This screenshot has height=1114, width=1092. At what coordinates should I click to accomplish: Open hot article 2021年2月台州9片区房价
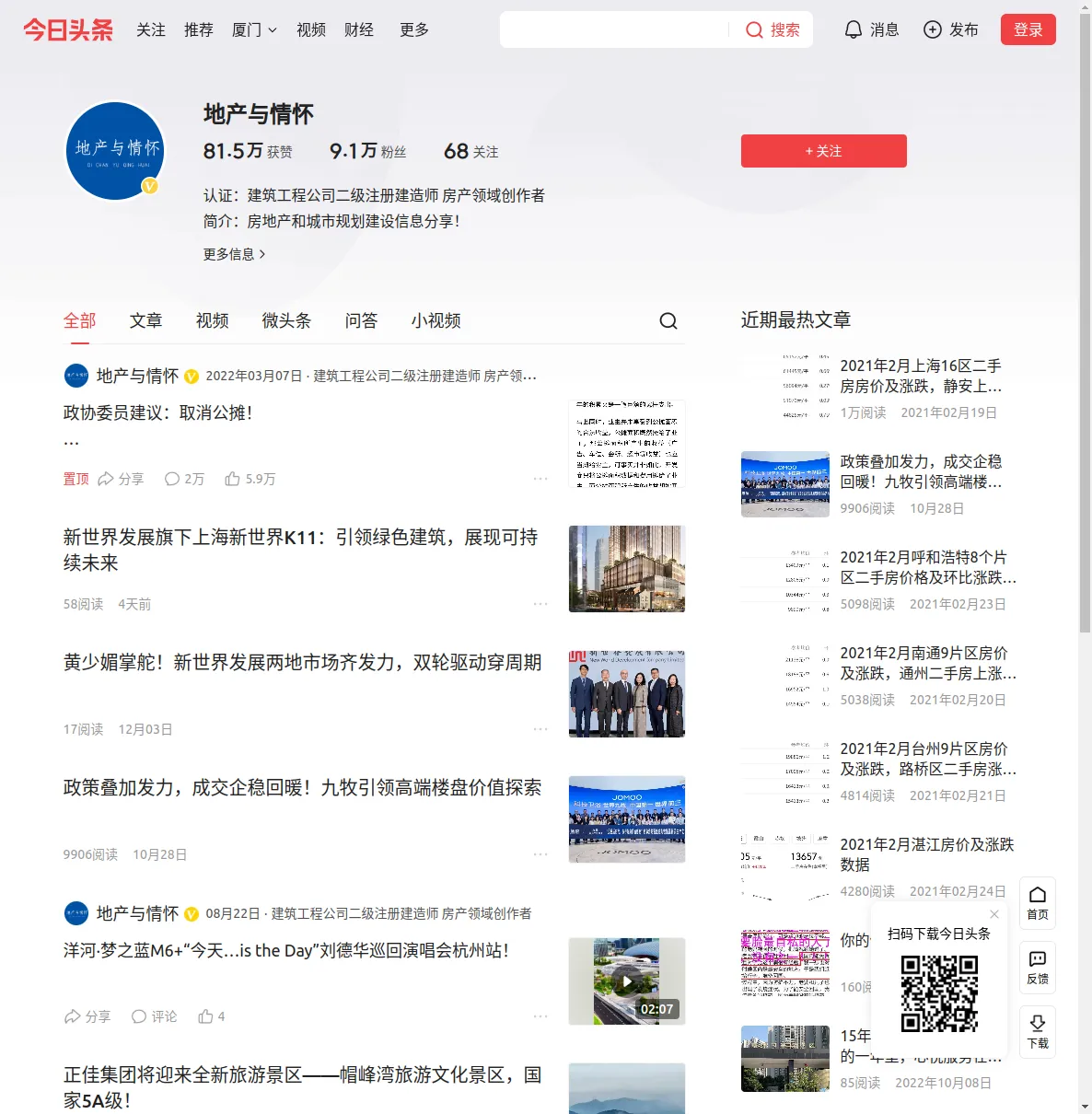coord(928,759)
